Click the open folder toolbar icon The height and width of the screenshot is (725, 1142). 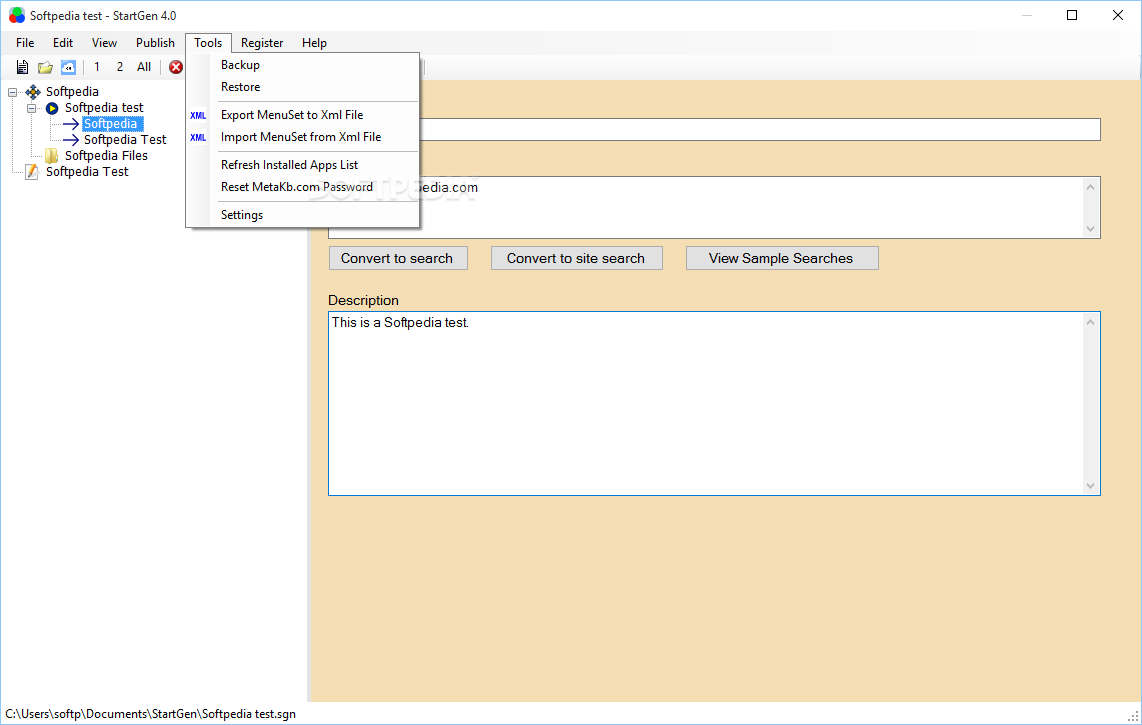coord(45,67)
